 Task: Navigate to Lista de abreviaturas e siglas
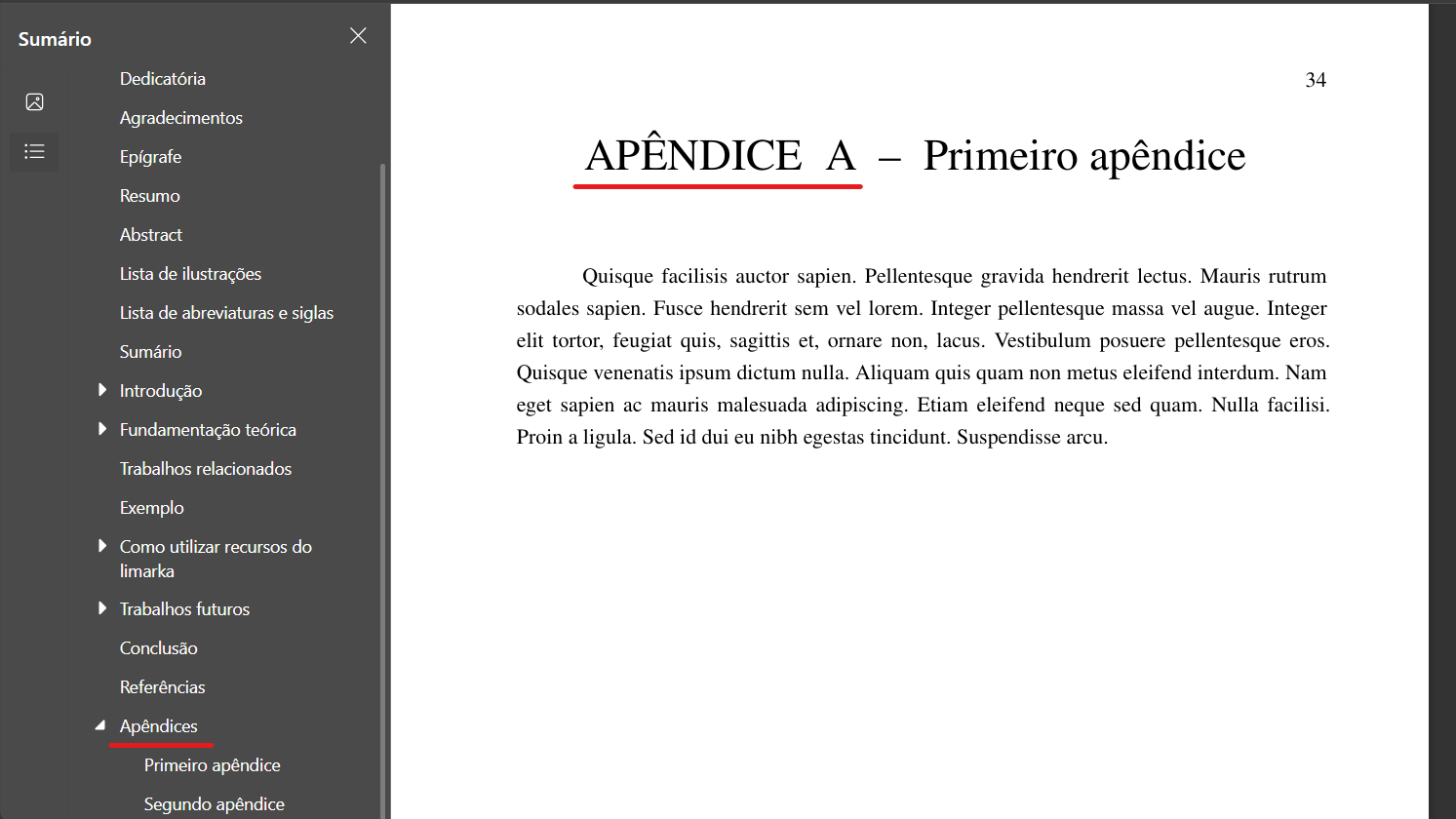pos(226,312)
